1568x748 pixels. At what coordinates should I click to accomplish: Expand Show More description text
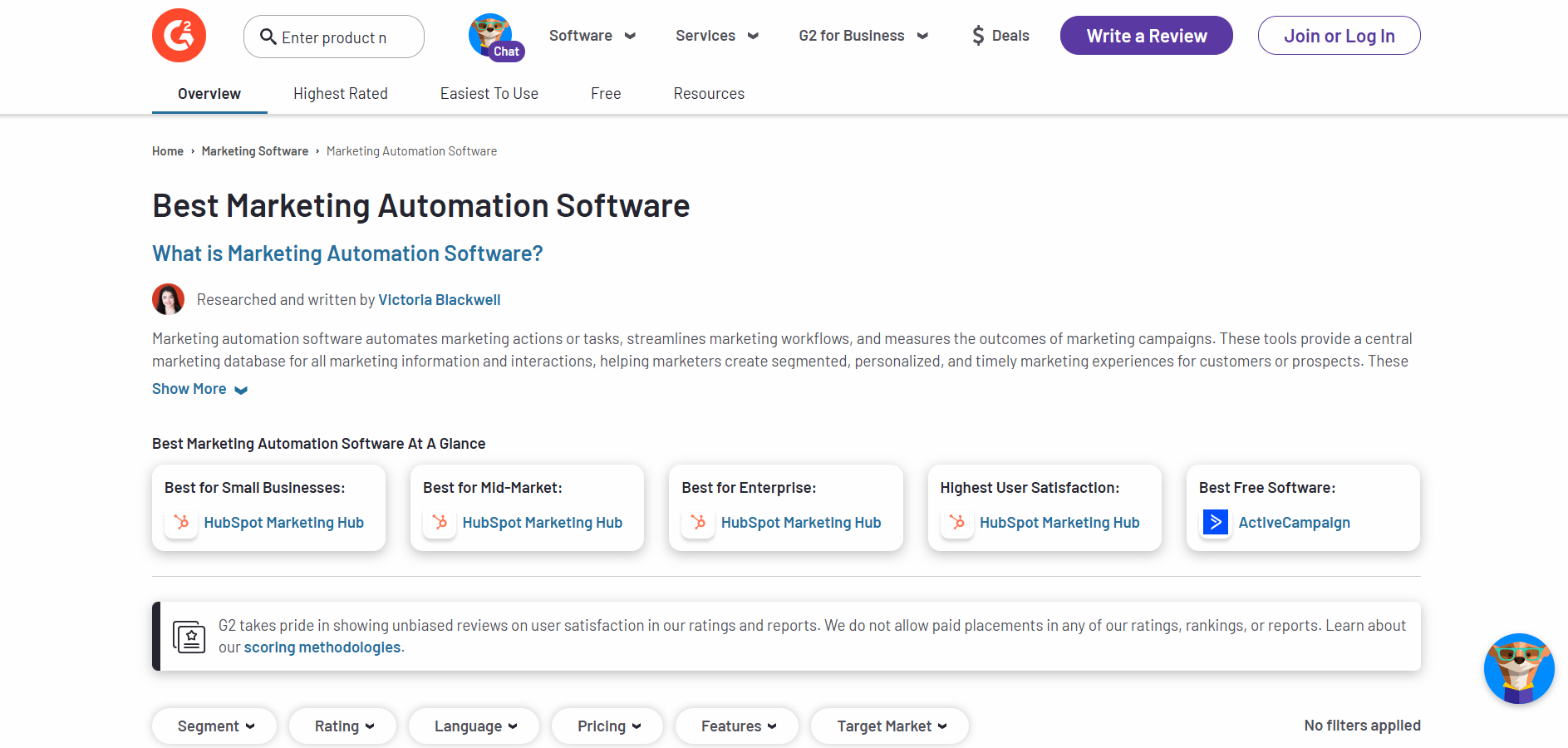[199, 389]
